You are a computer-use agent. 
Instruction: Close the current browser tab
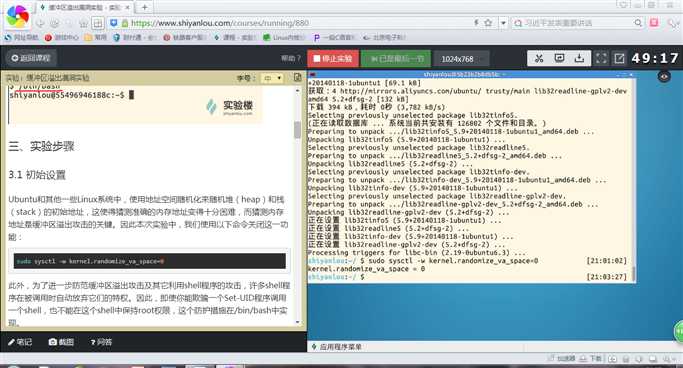click(128, 7)
